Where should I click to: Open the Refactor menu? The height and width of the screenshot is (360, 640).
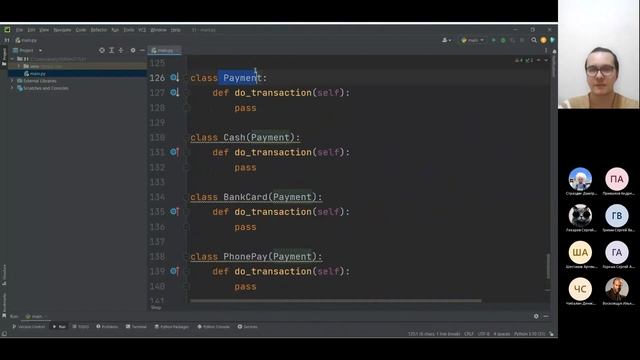pos(98,30)
